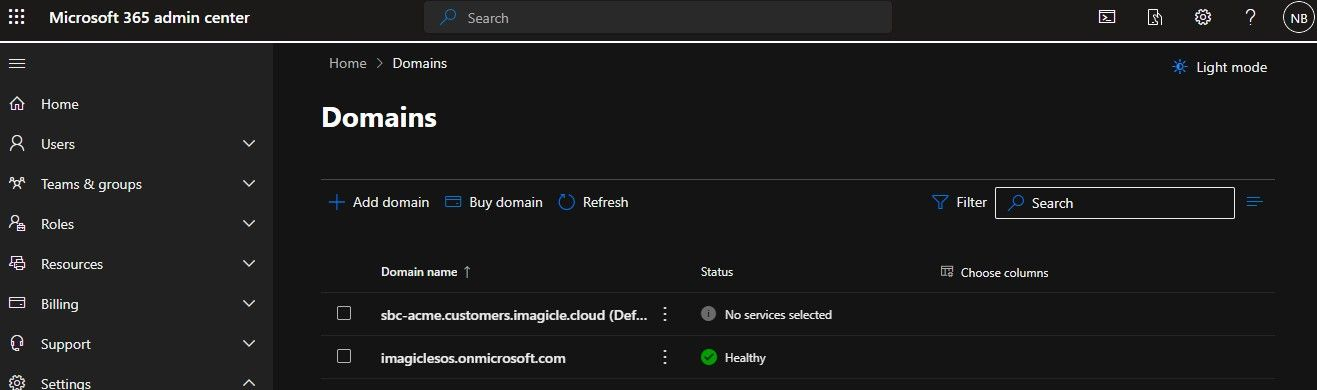Screen dimensions: 1317x390
Task: Click the list view options icon
Action: click(x=1255, y=202)
